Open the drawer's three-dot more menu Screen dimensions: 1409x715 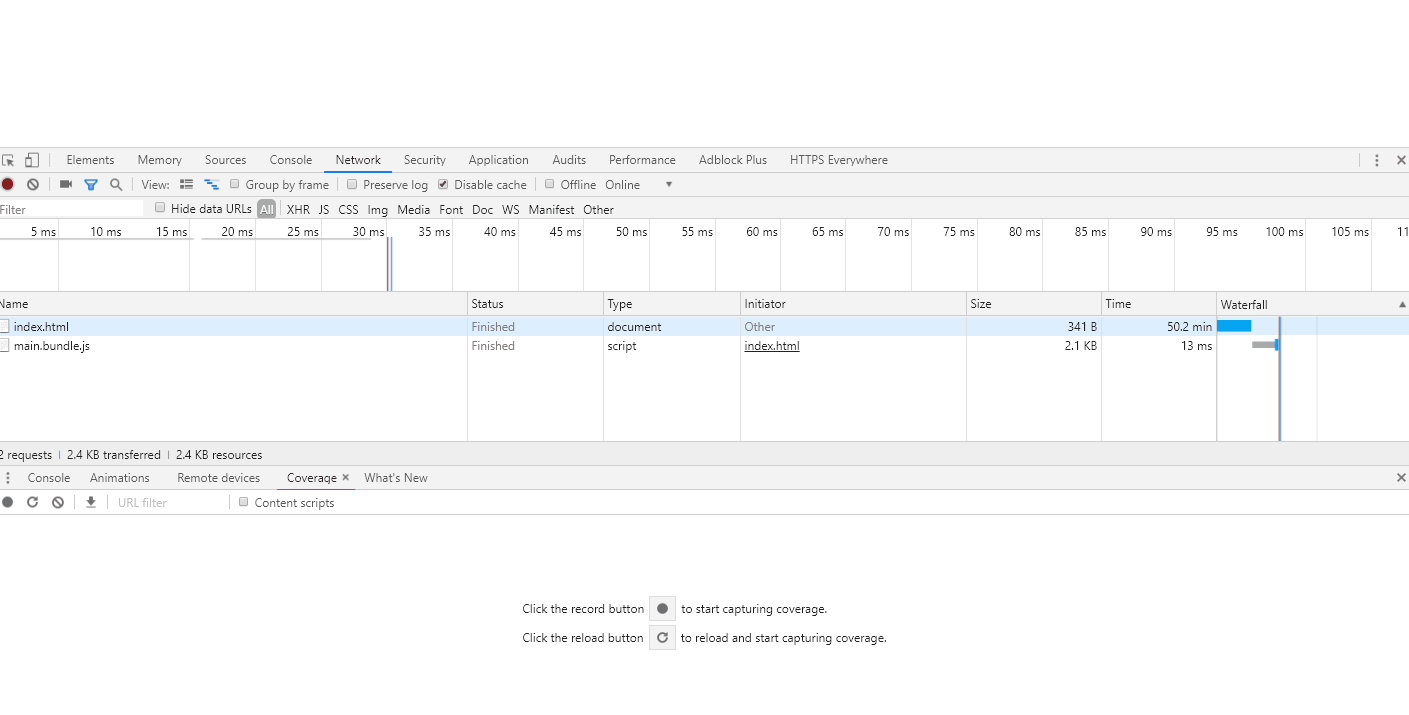click(8, 478)
